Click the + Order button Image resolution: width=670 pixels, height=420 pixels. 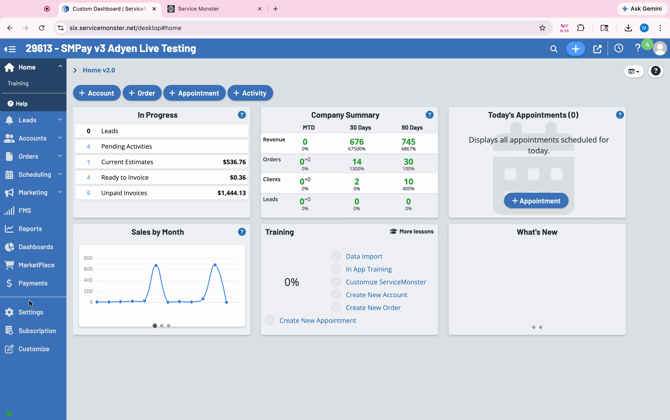coord(142,93)
